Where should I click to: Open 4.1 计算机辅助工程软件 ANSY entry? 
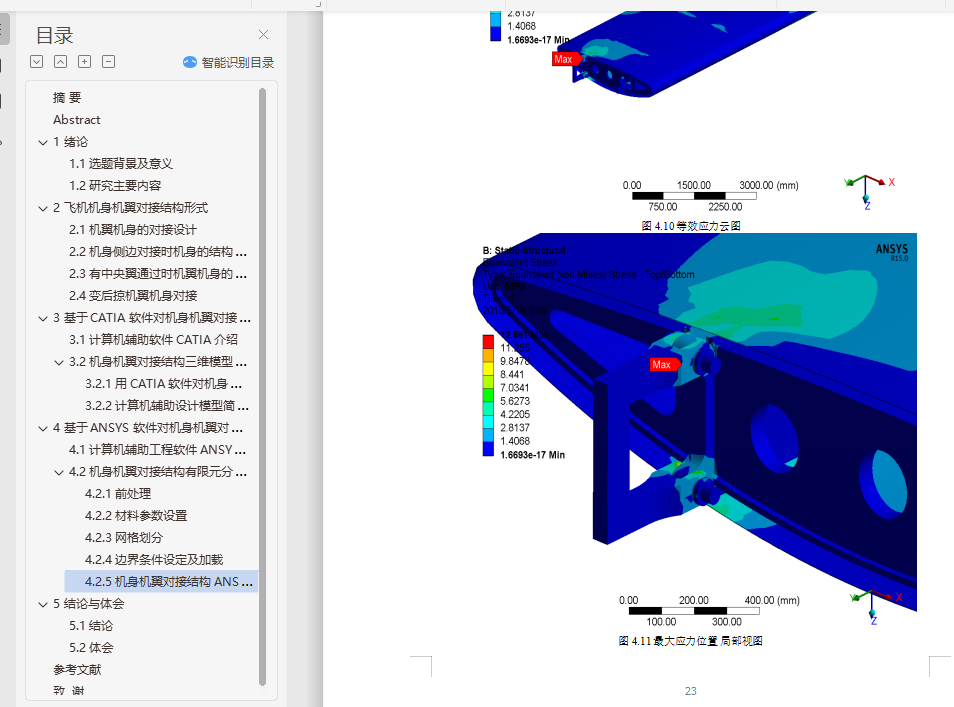coord(158,450)
